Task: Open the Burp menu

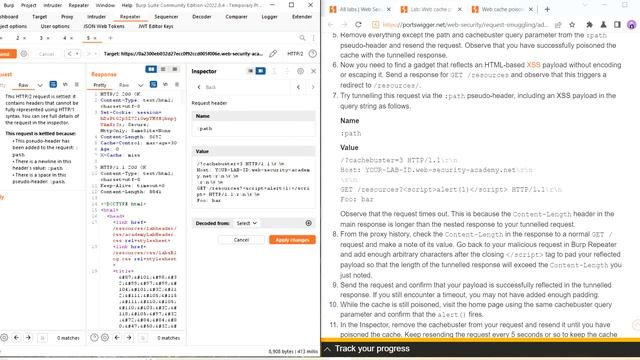Action: click(9, 5)
